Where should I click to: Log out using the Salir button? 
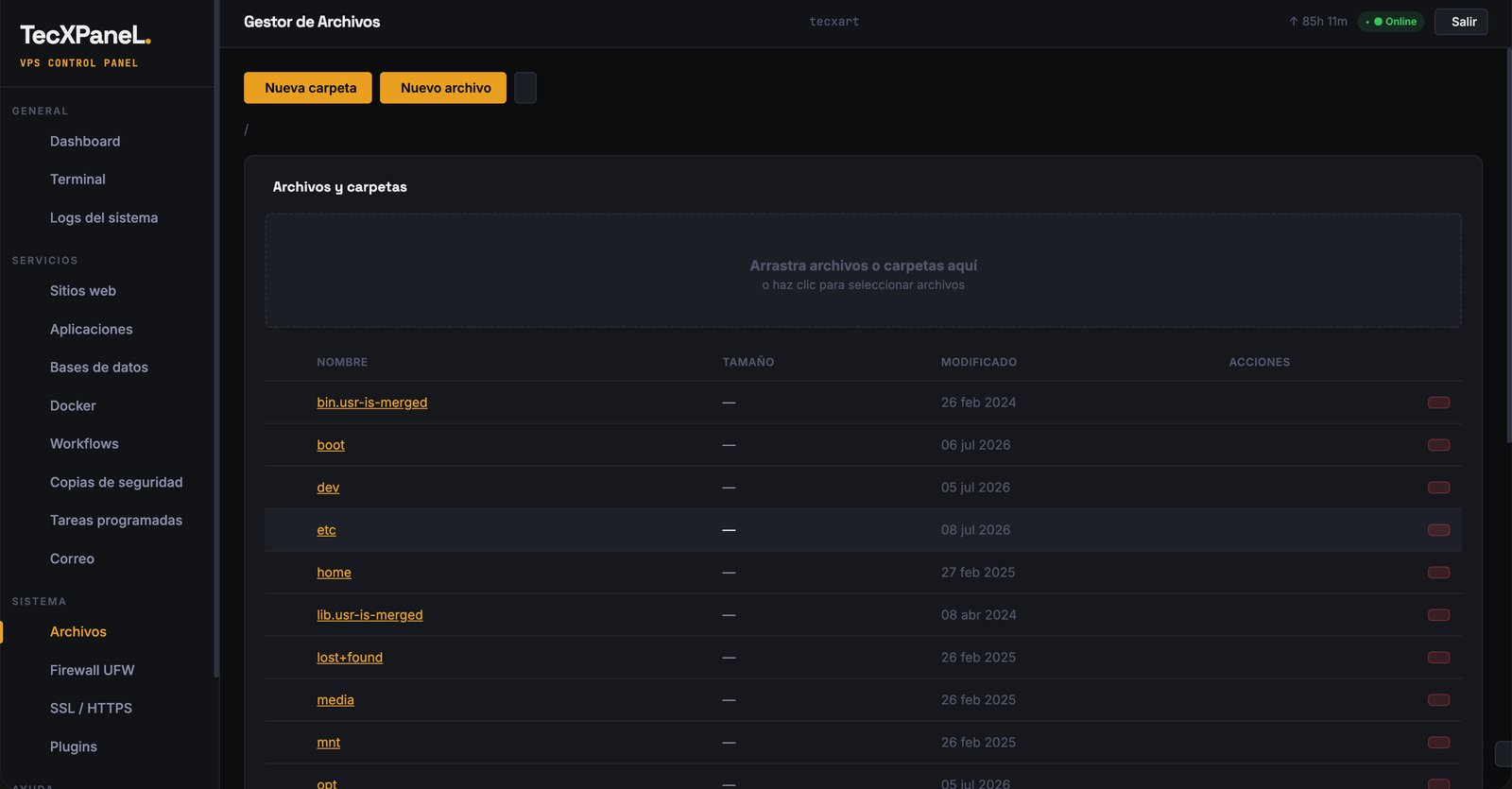click(x=1461, y=22)
